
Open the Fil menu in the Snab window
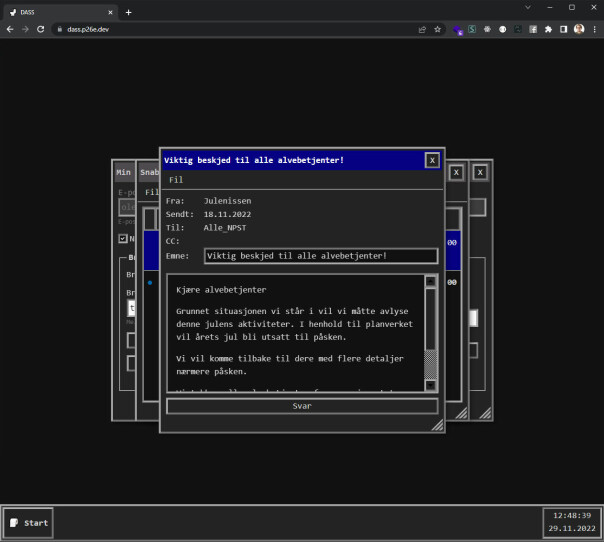[152, 192]
